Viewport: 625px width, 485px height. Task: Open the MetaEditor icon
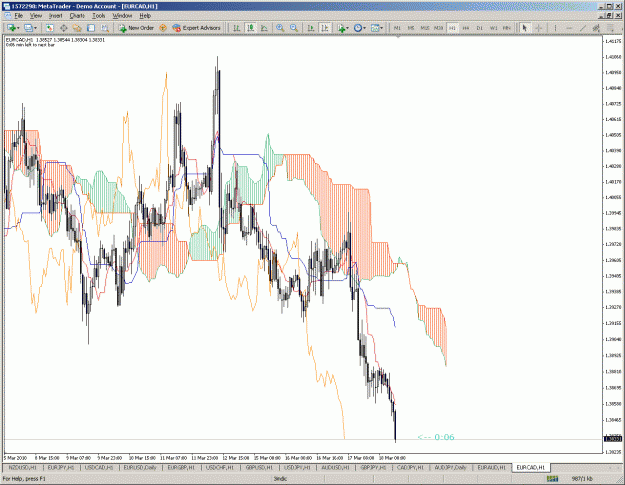(x=163, y=28)
